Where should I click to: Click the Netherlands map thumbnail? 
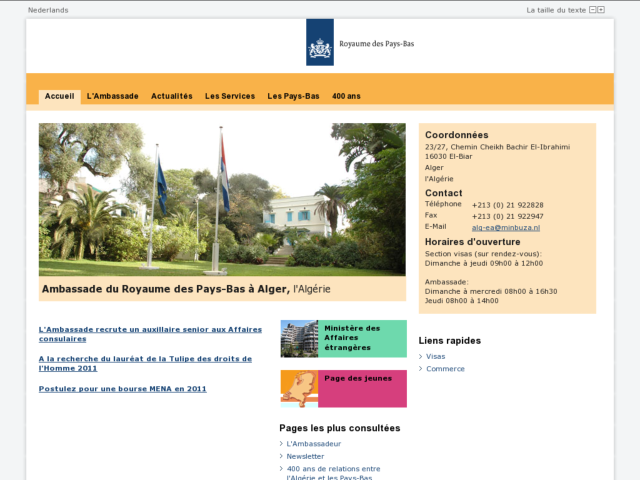[299, 389]
